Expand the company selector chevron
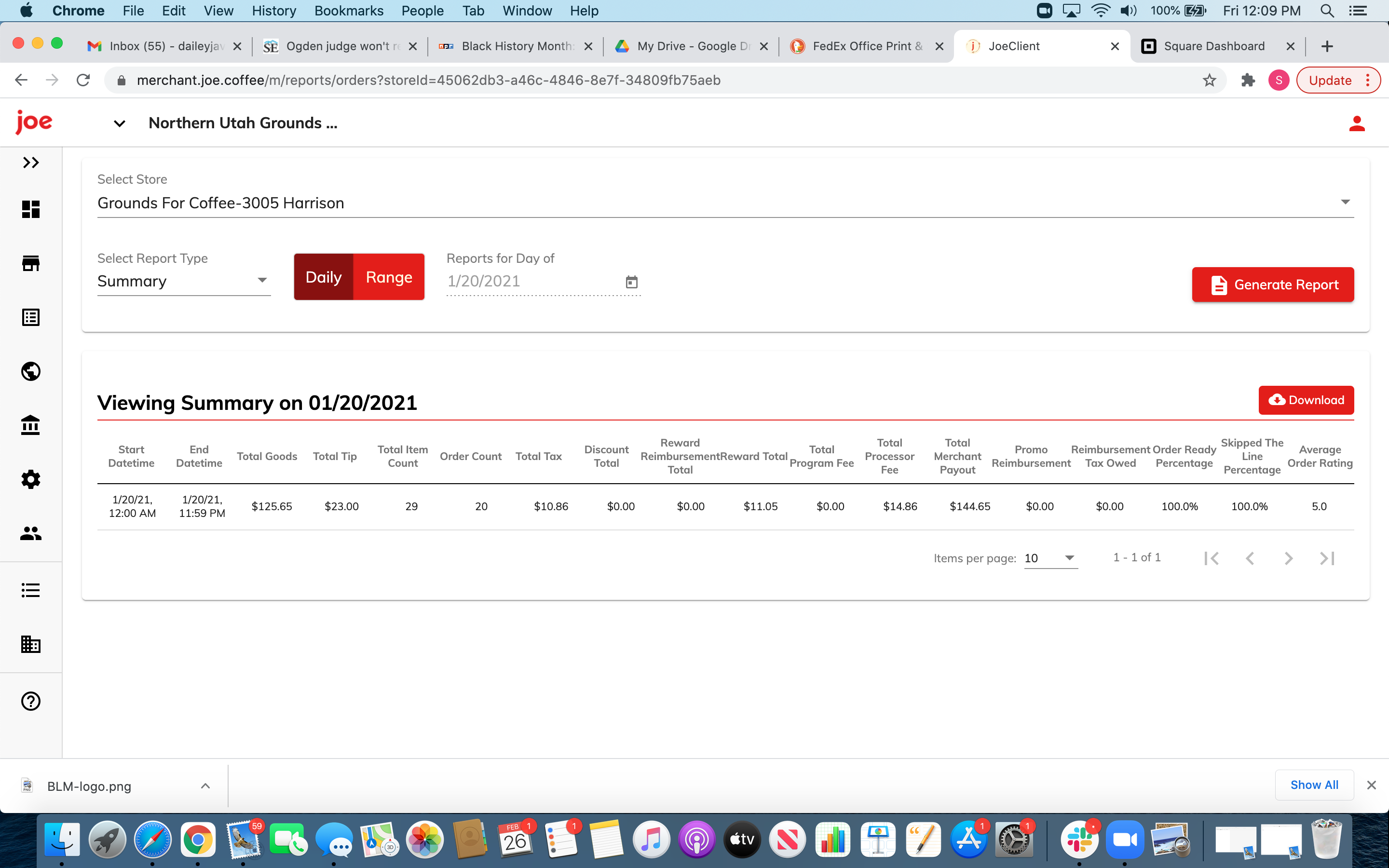The height and width of the screenshot is (868, 1389). click(x=120, y=123)
